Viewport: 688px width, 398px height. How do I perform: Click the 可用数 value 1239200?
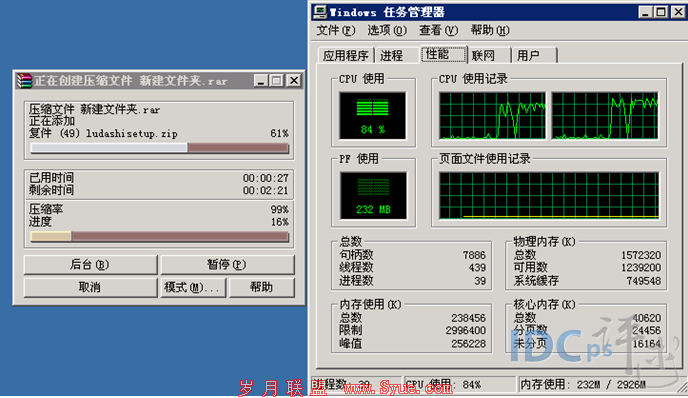(x=641, y=268)
